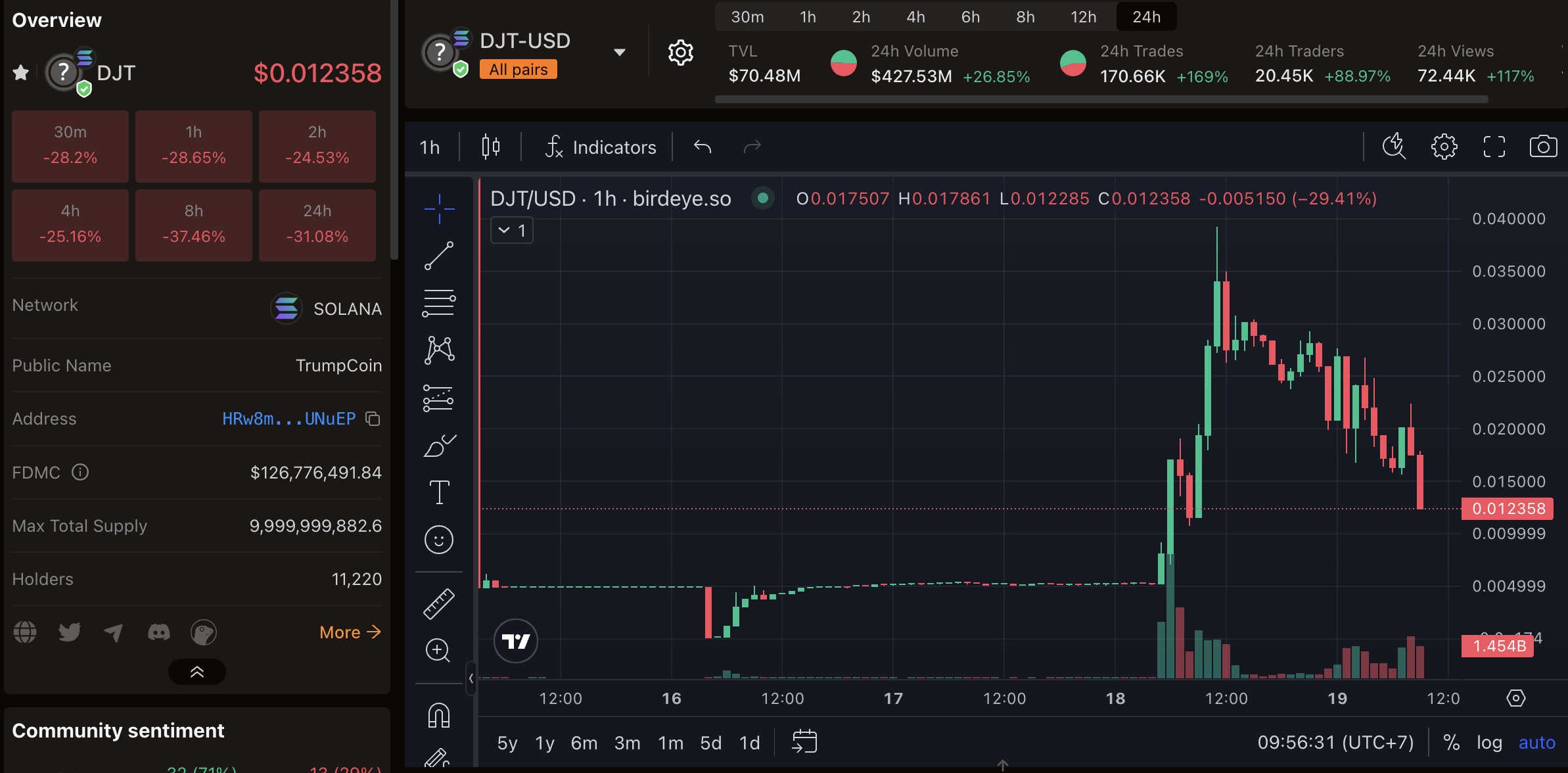Open the horizontal lines tool group
The width and height of the screenshot is (1568, 773).
click(439, 303)
